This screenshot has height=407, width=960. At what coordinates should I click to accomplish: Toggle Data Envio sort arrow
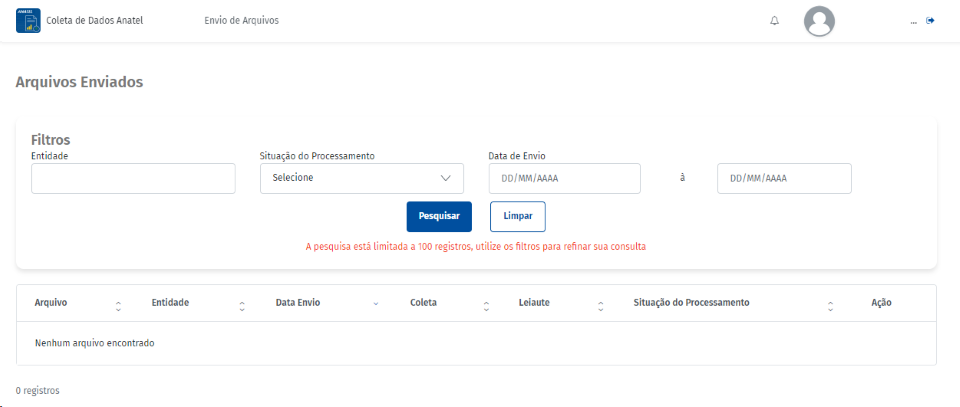coord(376,303)
